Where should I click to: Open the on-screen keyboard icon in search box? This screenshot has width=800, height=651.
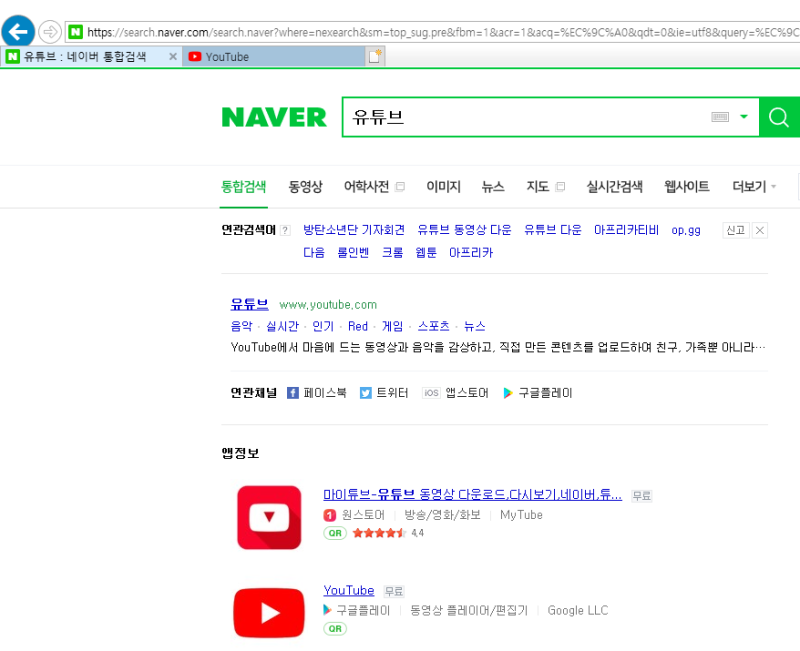[720, 117]
